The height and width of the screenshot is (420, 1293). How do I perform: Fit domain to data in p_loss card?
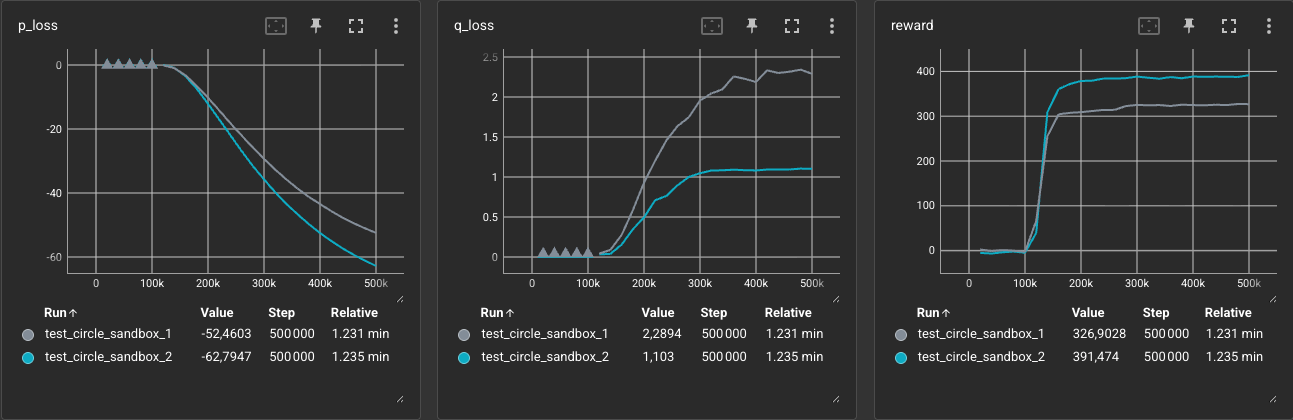coord(275,26)
